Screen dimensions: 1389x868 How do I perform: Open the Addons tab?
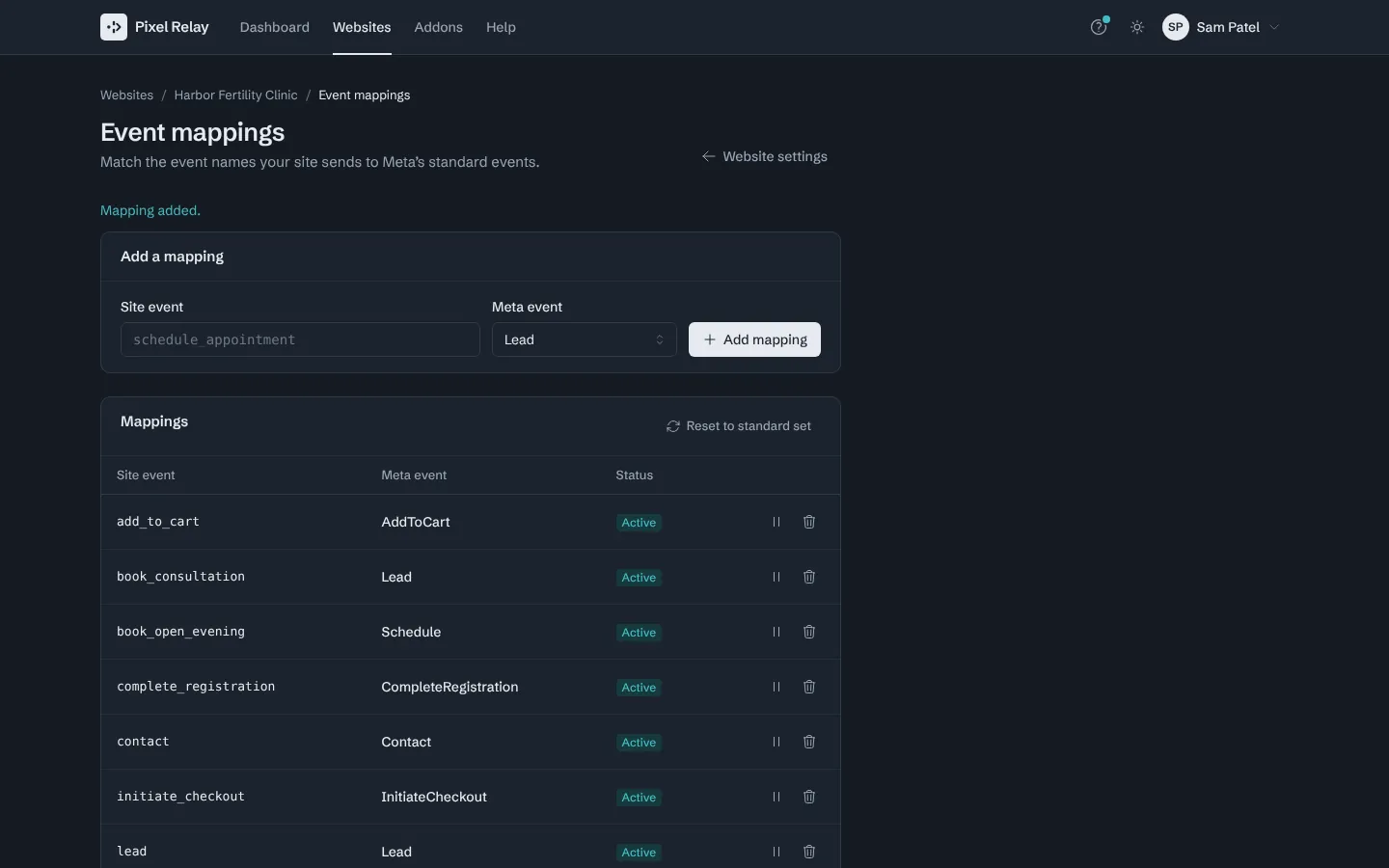click(x=439, y=27)
